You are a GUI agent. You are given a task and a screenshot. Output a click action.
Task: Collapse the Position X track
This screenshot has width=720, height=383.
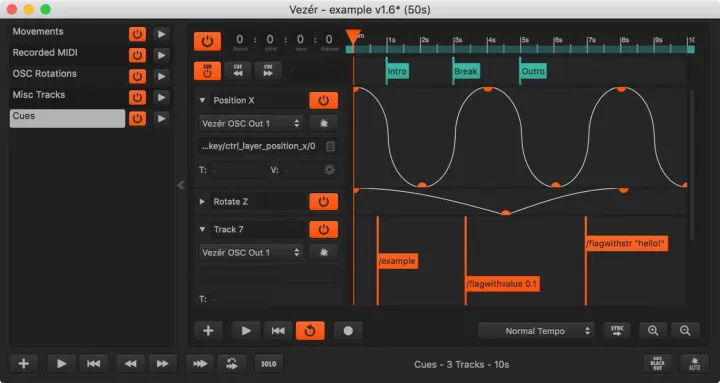click(202, 100)
